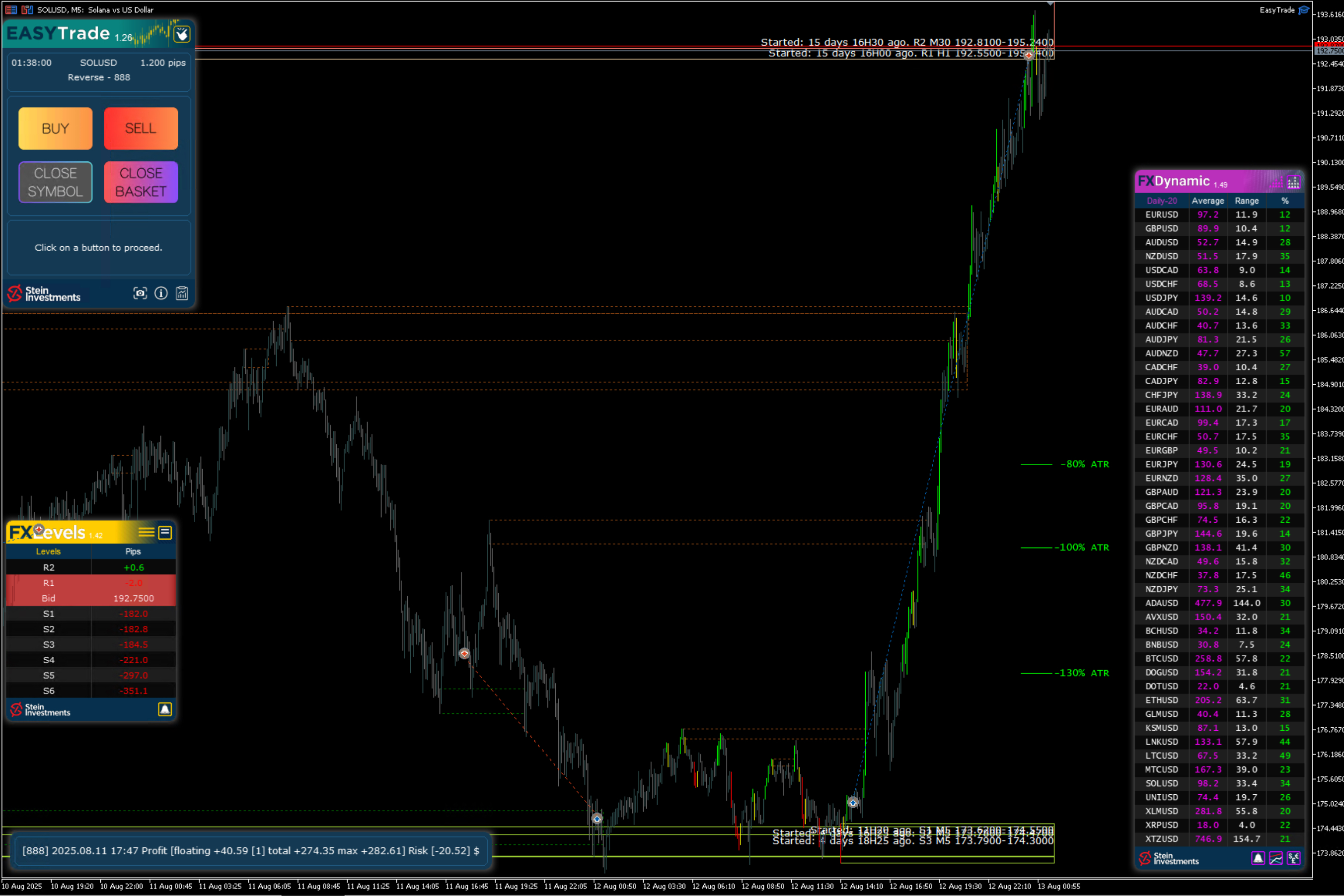1344x896 pixels.
Task: Toggle the FXLevels alert bell
Action: coord(164,709)
